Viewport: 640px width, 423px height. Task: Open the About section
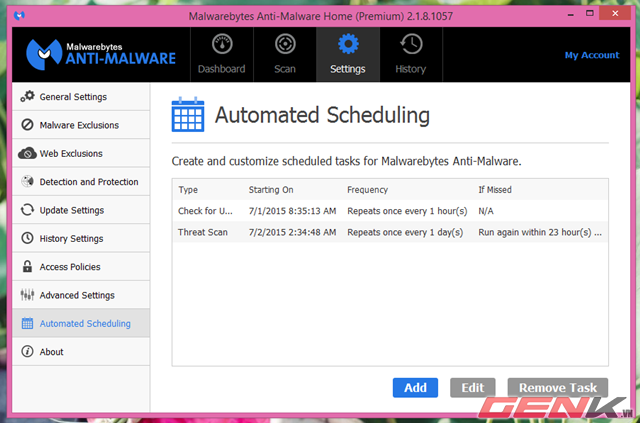pyautogui.click(x=81, y=352)
